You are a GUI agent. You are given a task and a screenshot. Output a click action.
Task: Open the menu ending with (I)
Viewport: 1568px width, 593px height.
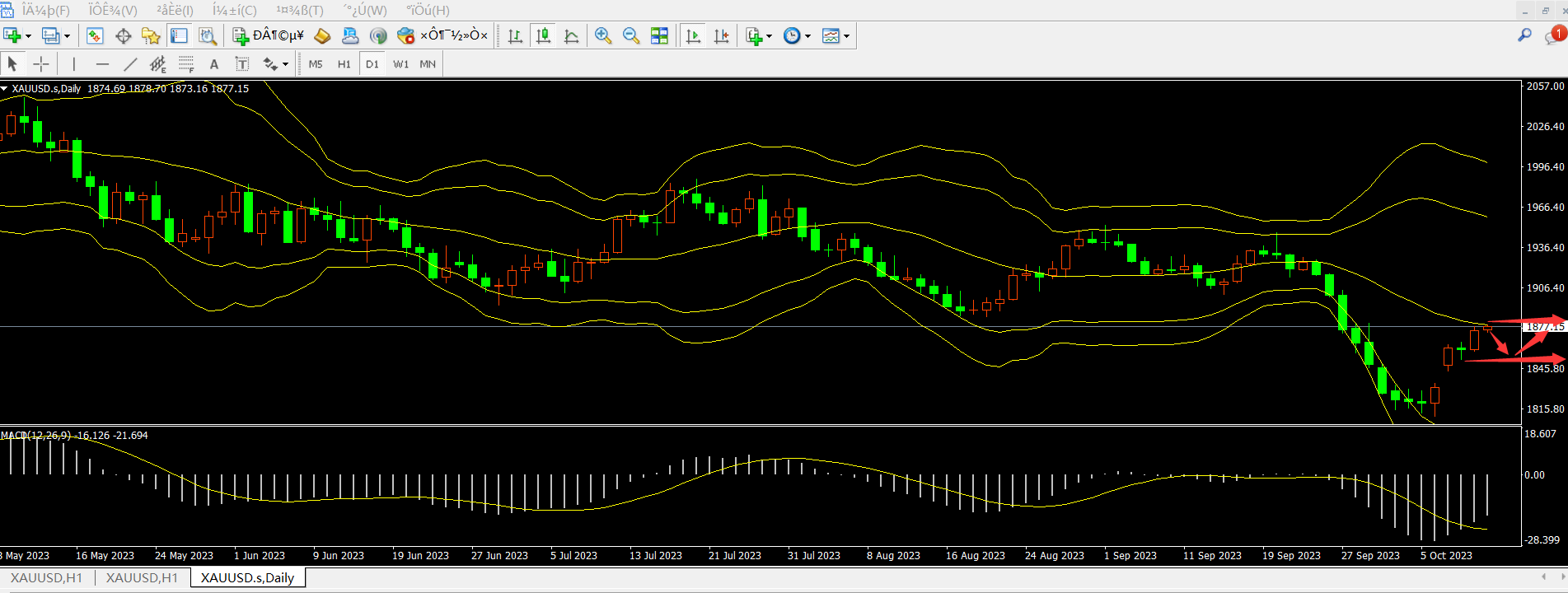point(175,11)
